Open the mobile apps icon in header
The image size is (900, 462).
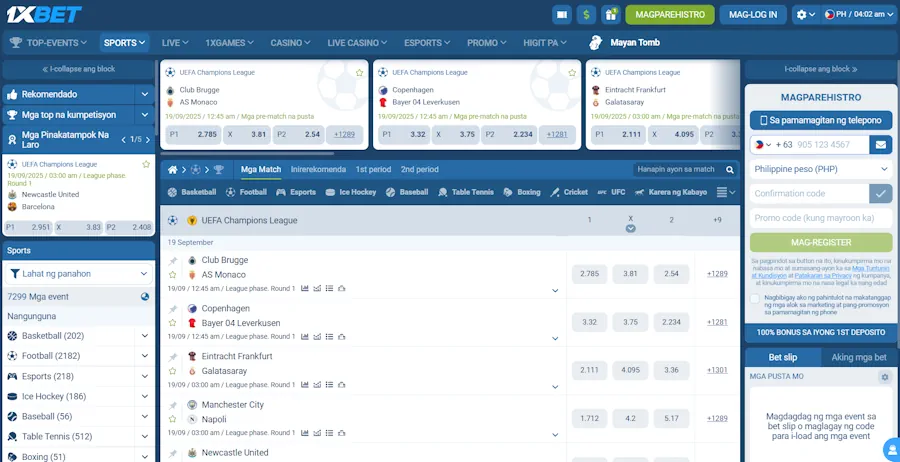[x=562, y=15]
